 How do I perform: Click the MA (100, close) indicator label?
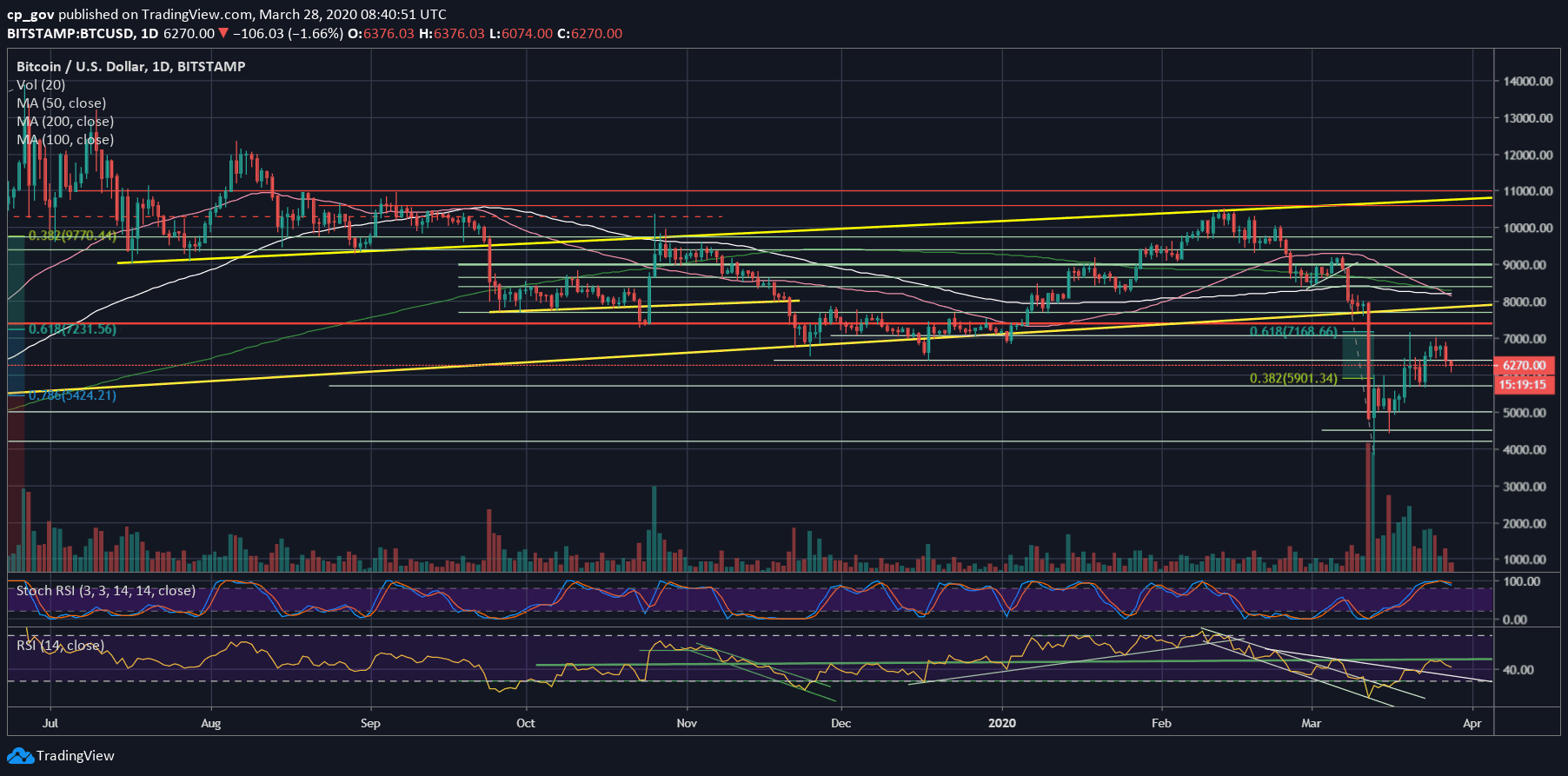65,140
